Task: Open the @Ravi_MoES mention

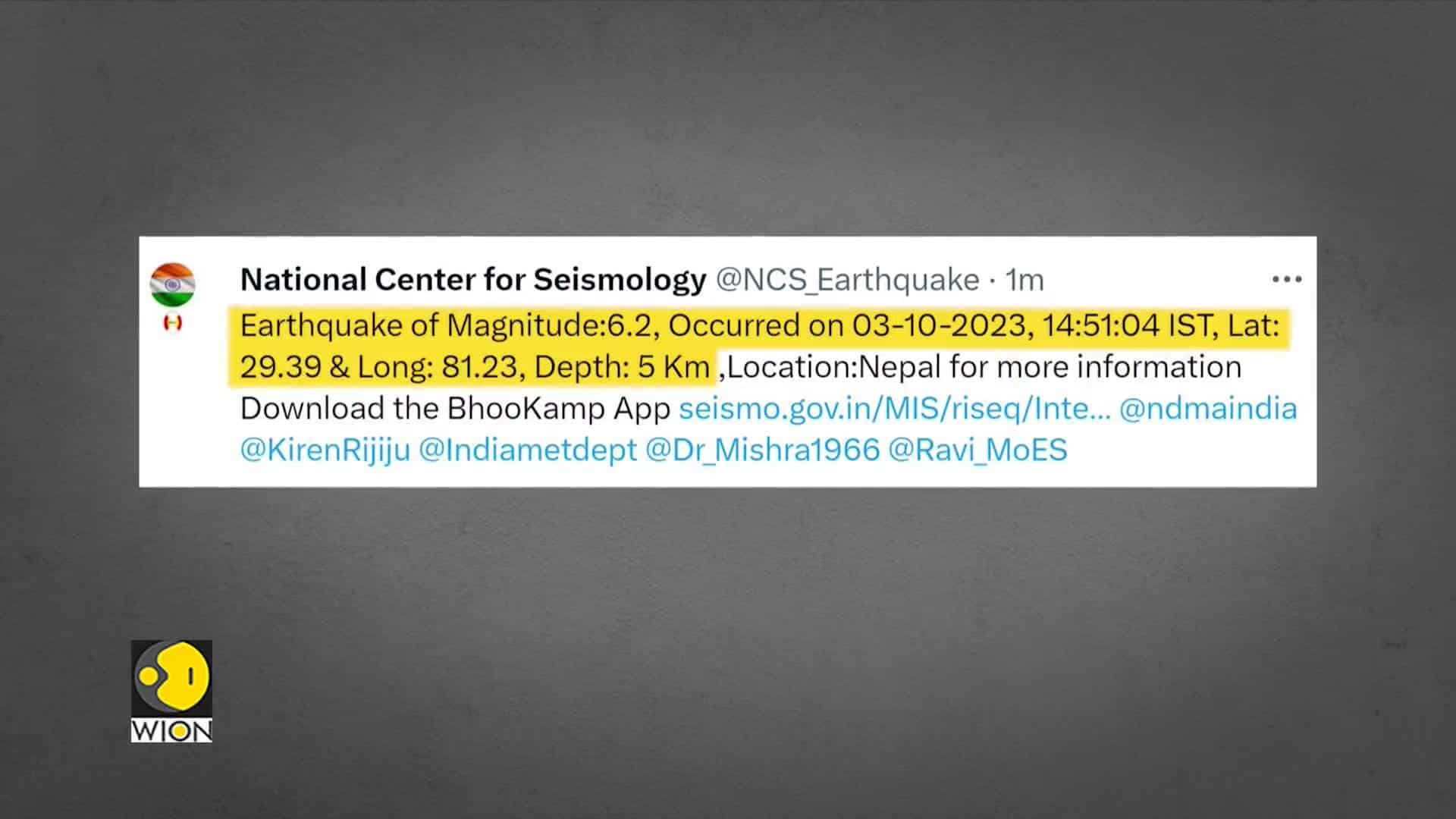Action: coord(977,450)
